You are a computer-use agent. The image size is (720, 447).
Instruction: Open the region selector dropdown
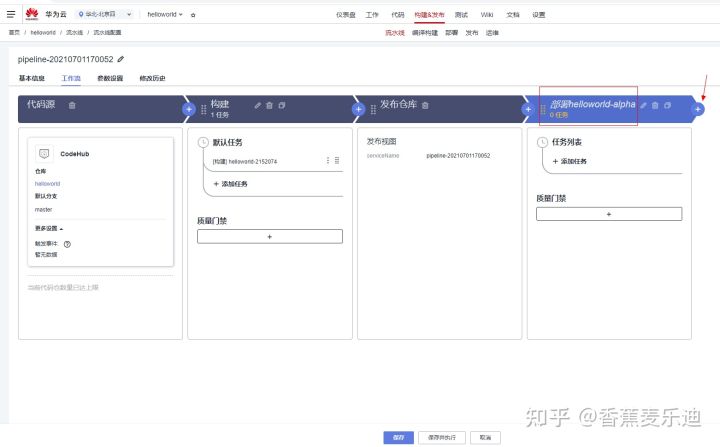pyautogui.click(x=105, y=14)
